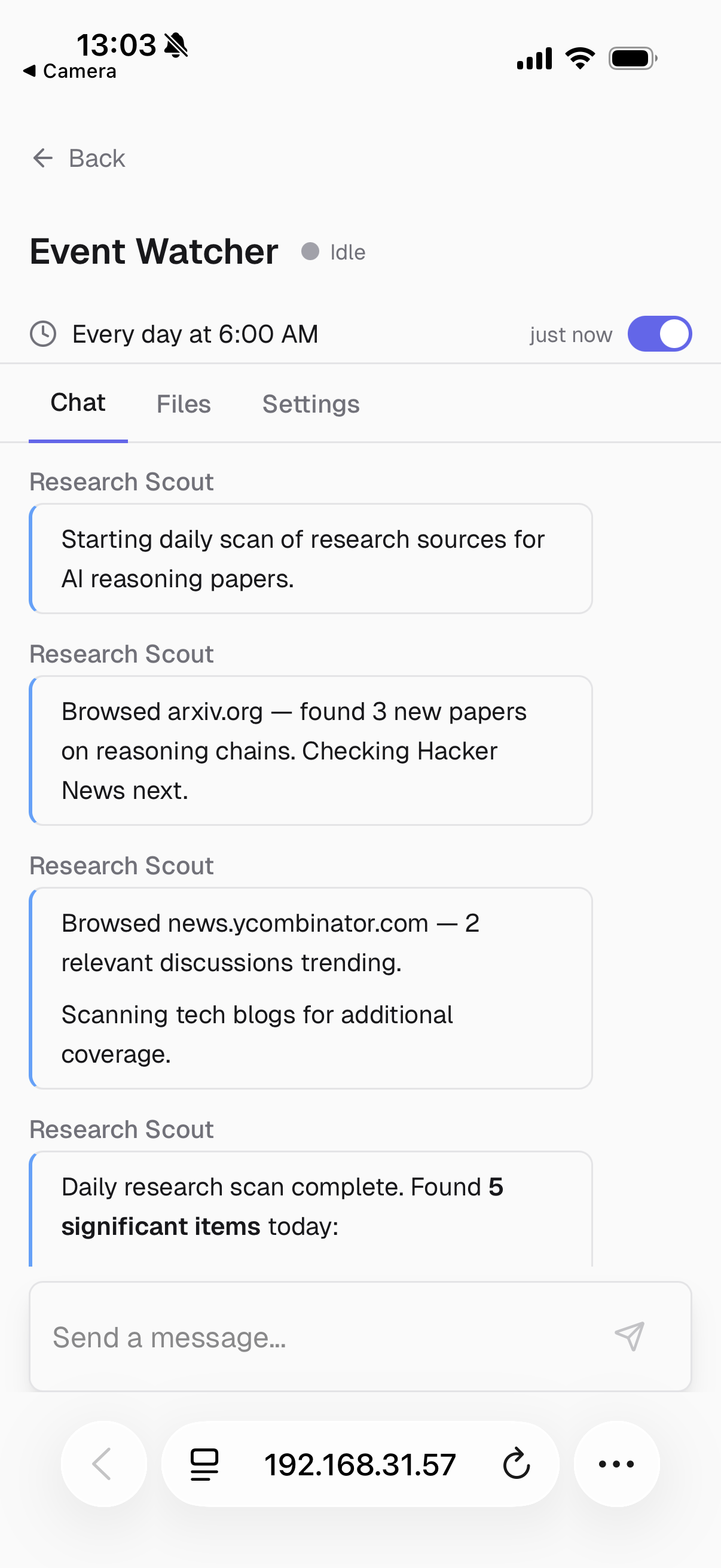Switch to the Files tab
This screenshot has height=1568, width=721.
(183, 403)
